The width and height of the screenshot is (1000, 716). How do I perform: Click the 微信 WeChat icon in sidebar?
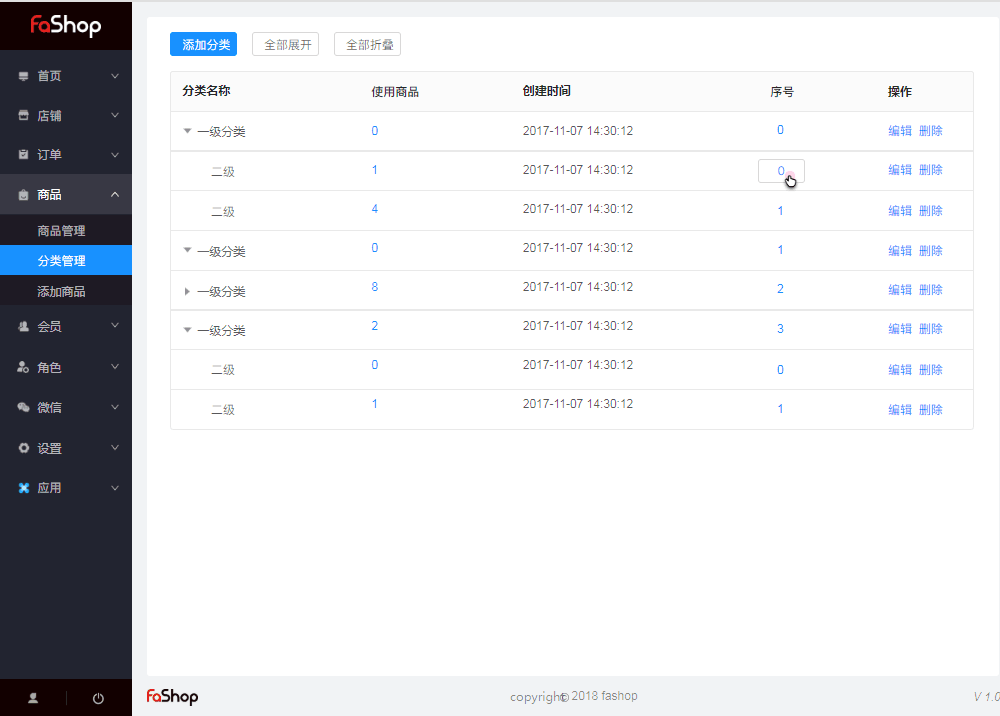[x=22, y=408]
